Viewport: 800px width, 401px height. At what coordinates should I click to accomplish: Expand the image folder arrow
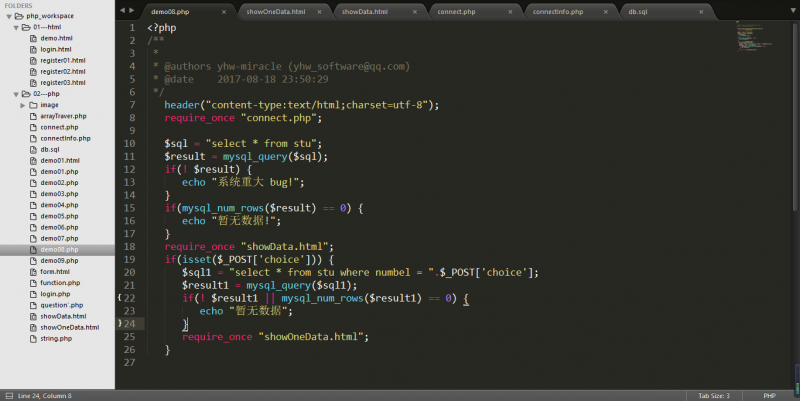point(22,104)
